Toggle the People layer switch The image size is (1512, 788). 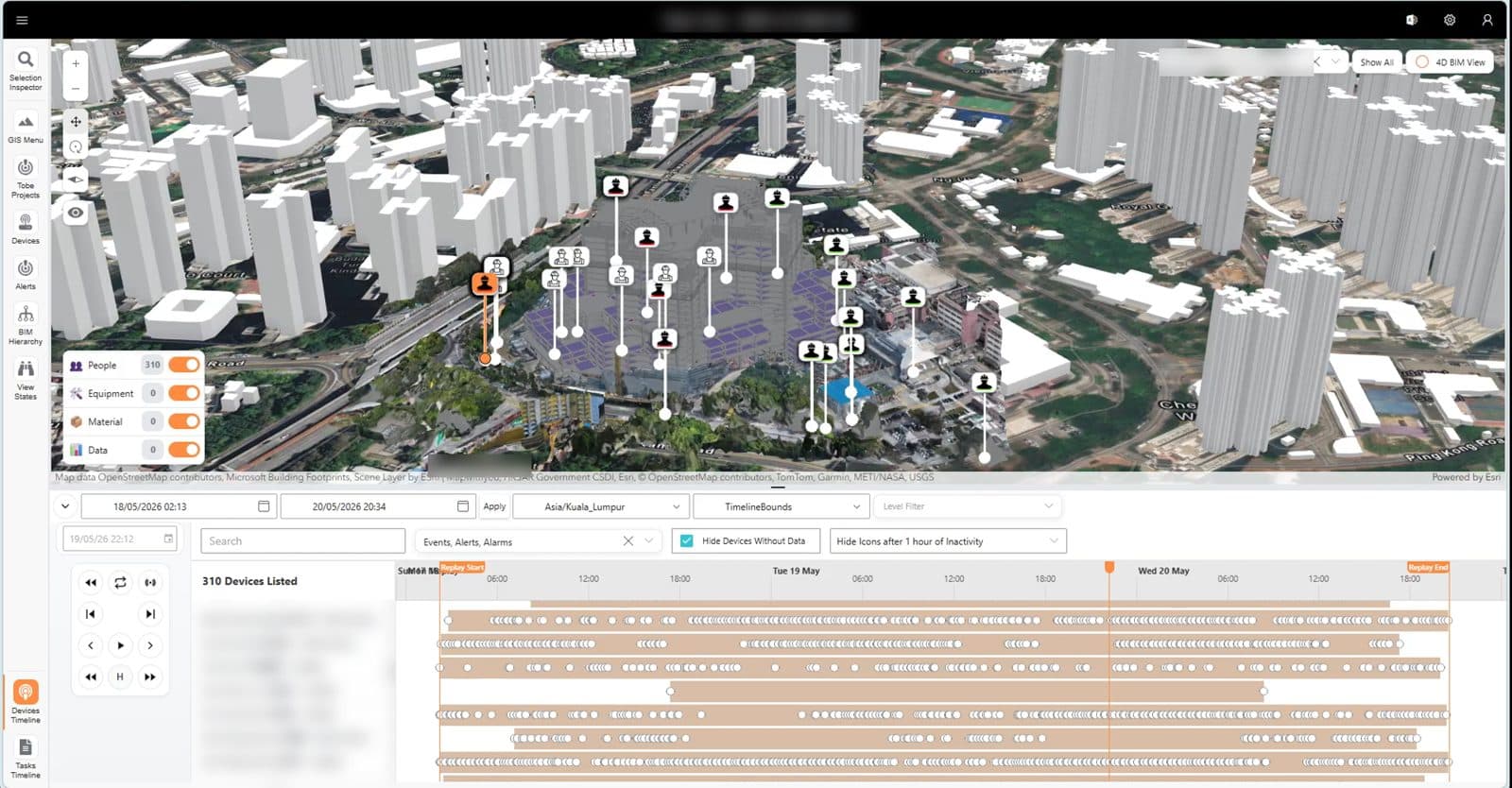pyautogui.click(x=184, y=365)
